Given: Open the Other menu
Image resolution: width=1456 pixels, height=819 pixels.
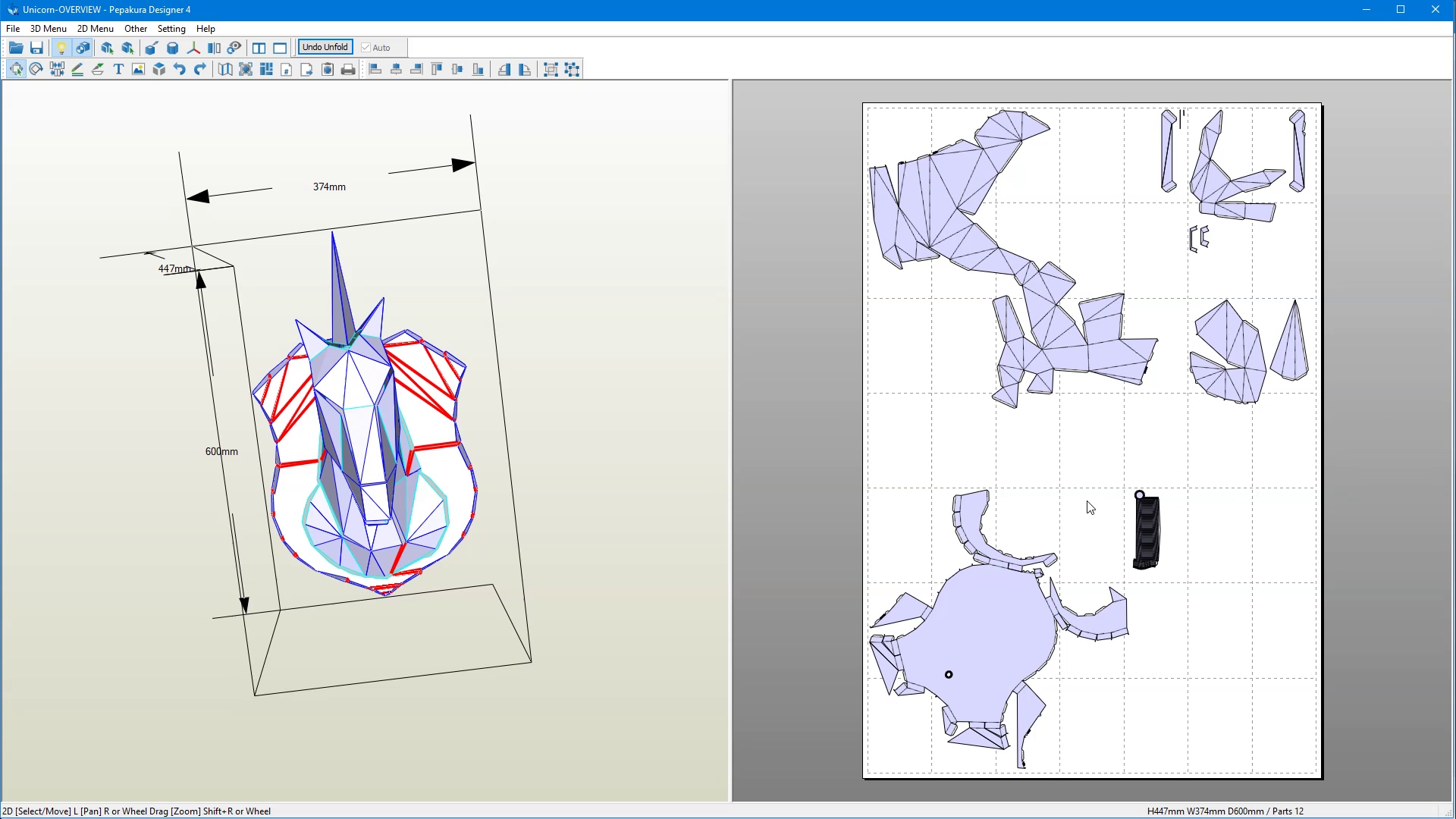Looking at the screenshot, I should (136, 28).
